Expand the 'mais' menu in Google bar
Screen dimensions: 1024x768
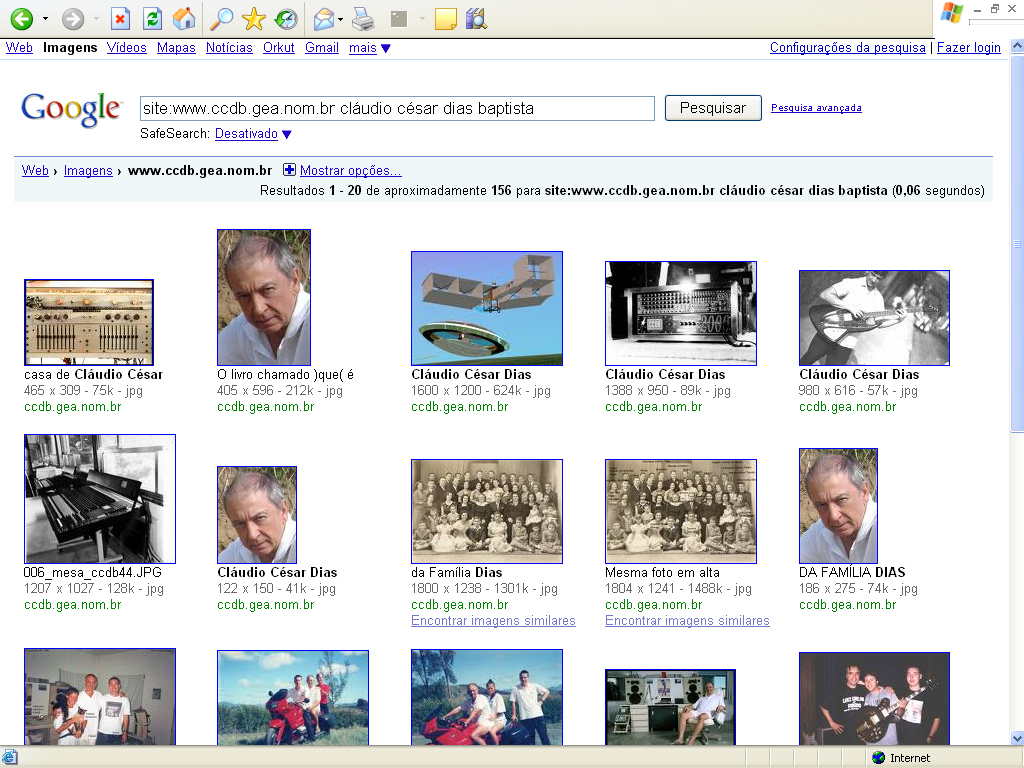[x=386, y=48]
